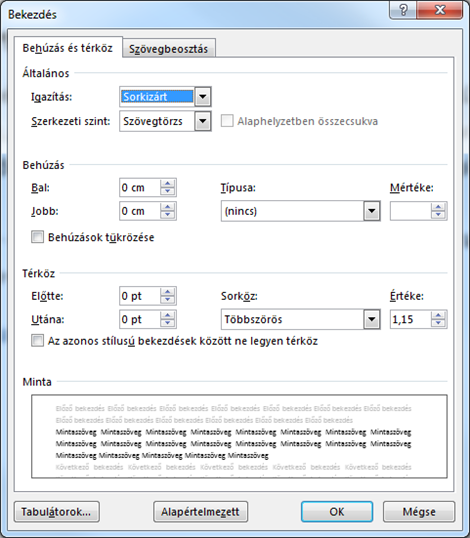Image resolution: width=470 pixels, height=538 pixels.
Task: Cancel with the Mégse button
Action: (419, 512)
